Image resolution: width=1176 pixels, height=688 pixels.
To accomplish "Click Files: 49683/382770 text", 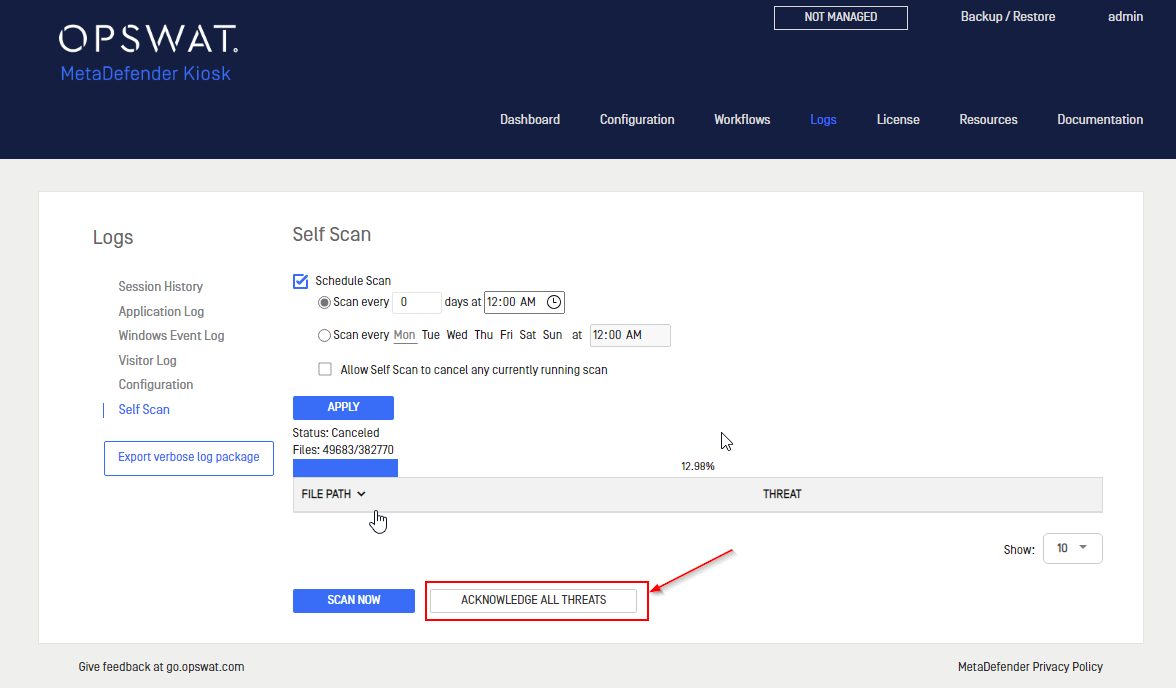I will (x=343, y=450).
